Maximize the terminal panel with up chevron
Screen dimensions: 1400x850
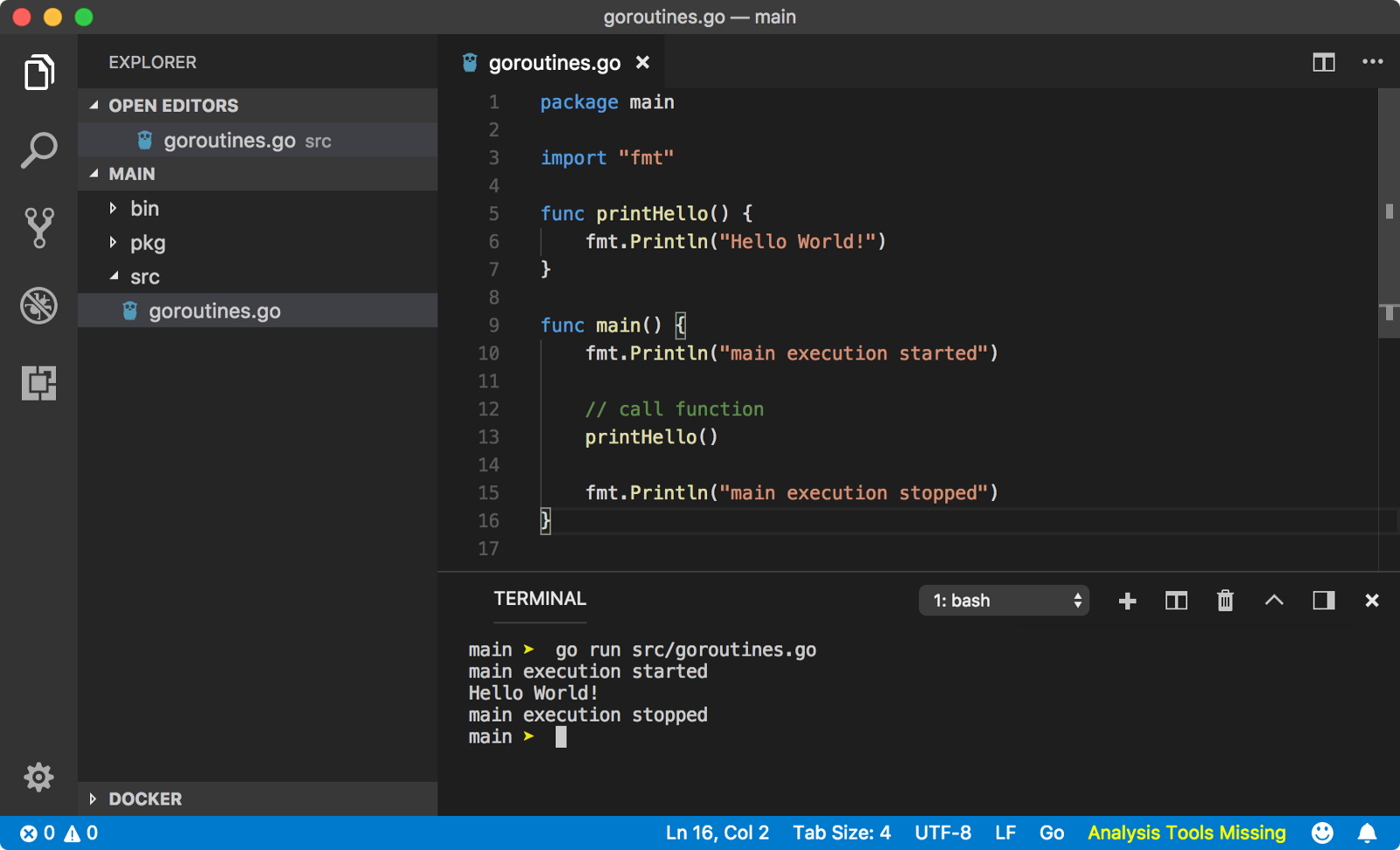click(1274, 600)
